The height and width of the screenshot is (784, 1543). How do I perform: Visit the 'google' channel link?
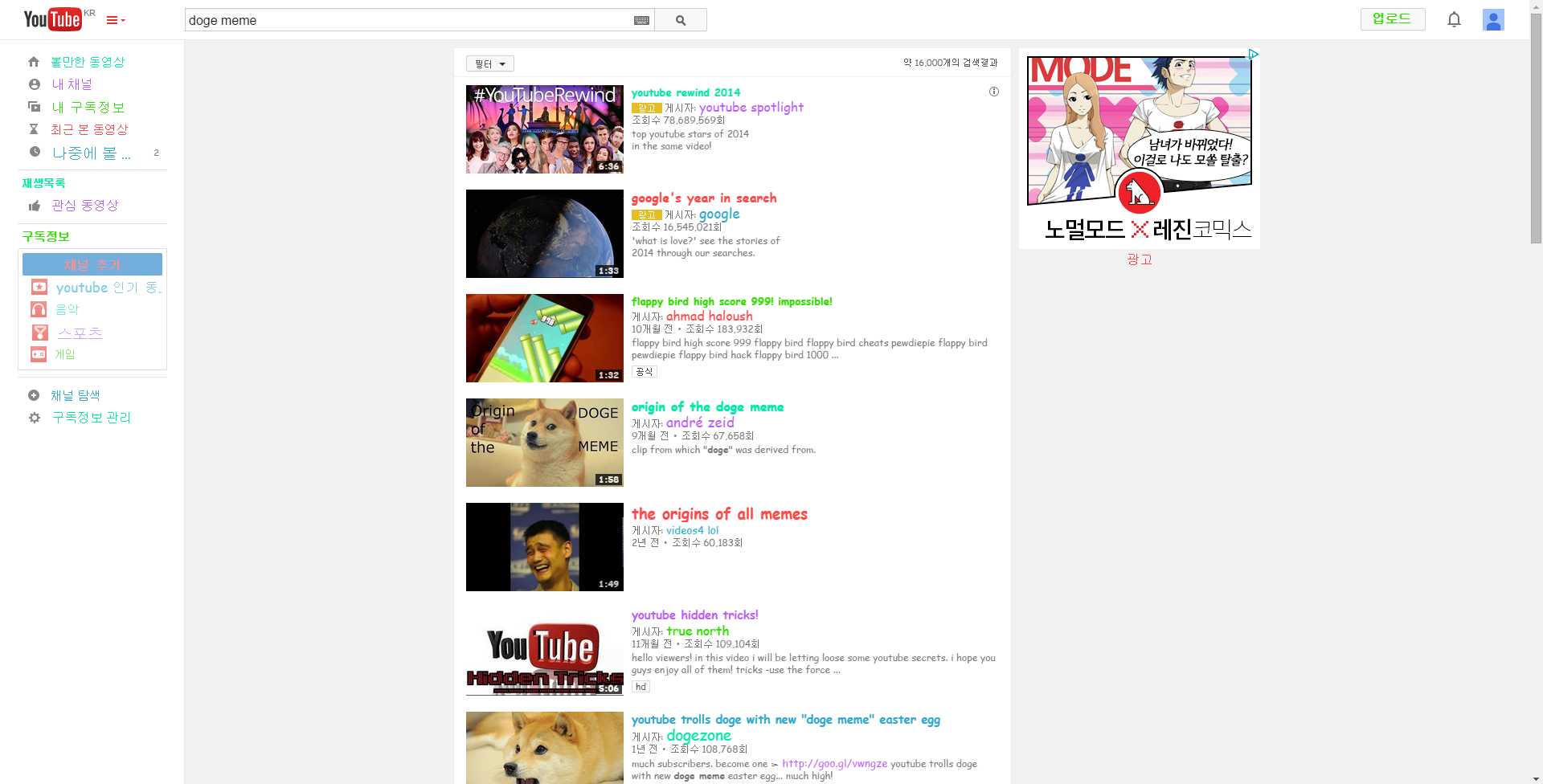pyautogui.click(x=719, y=214)
